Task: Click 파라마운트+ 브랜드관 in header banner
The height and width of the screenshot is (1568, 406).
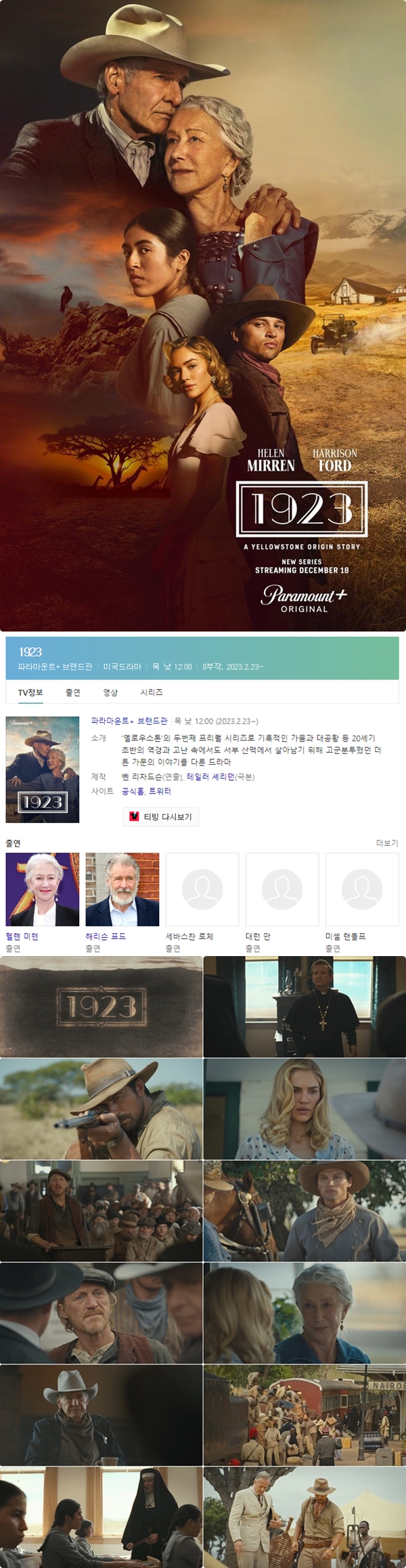Action: (55, 667)
